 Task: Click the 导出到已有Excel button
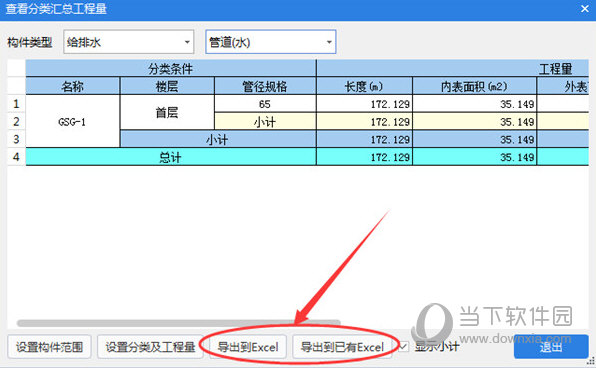(x=342, y=347)
